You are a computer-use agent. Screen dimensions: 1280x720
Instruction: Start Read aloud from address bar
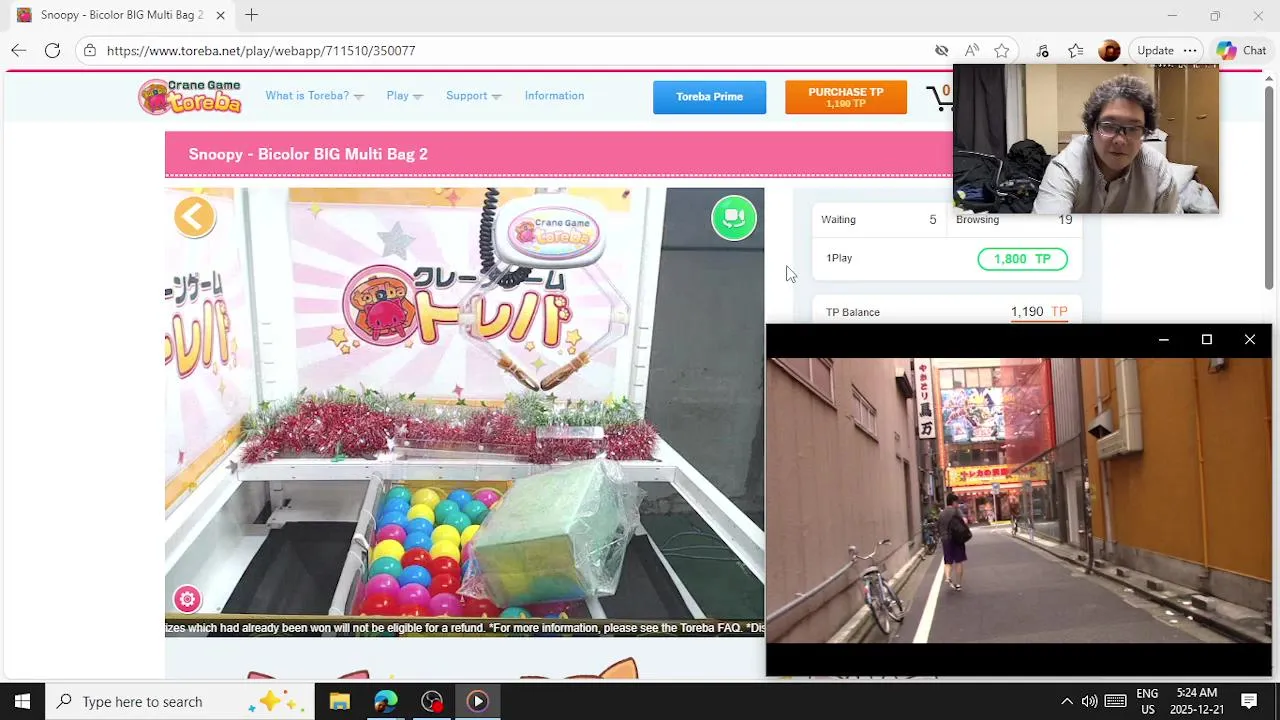(971, 50)
